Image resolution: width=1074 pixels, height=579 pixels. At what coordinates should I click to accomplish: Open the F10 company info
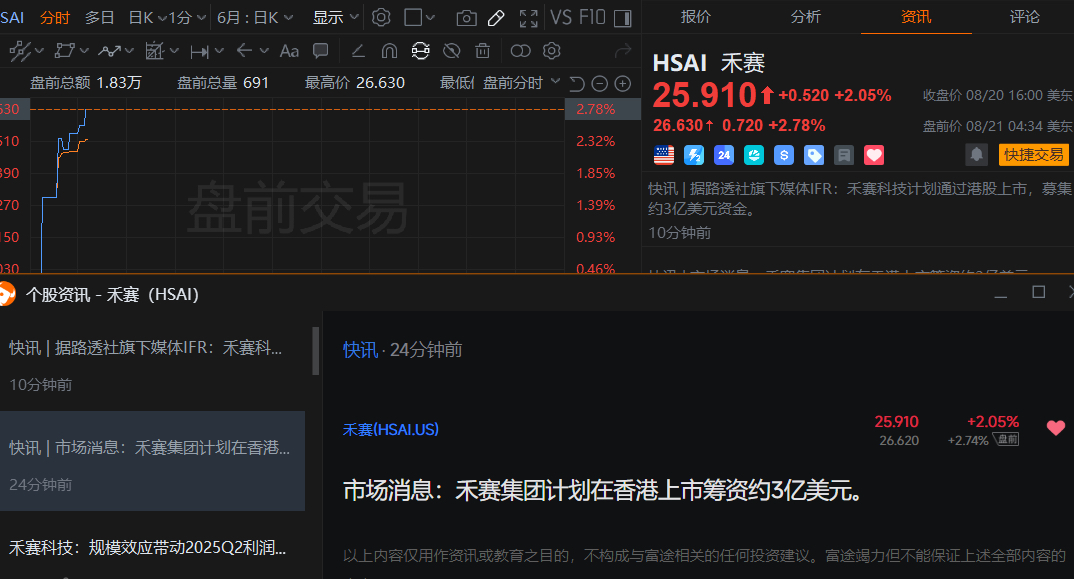pyautogui.click(x=592, y=17)
